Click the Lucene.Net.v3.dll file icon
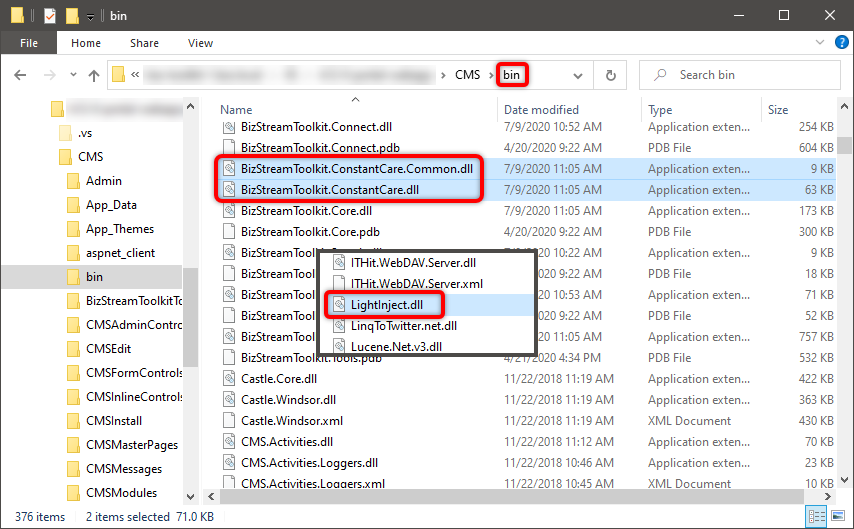854x529 pixels. click(x=339, y=346)
